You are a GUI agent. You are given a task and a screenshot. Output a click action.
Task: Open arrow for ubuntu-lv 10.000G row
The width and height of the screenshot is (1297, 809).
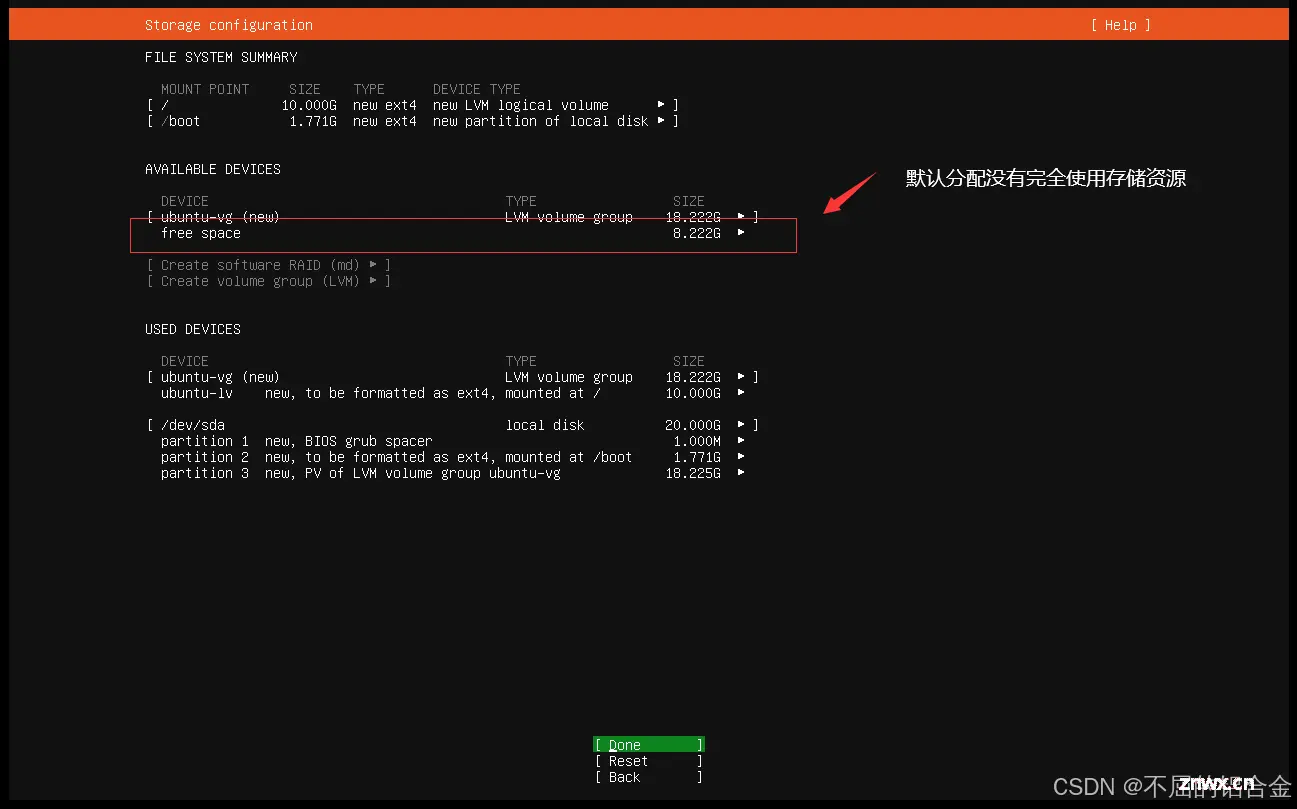741,393
